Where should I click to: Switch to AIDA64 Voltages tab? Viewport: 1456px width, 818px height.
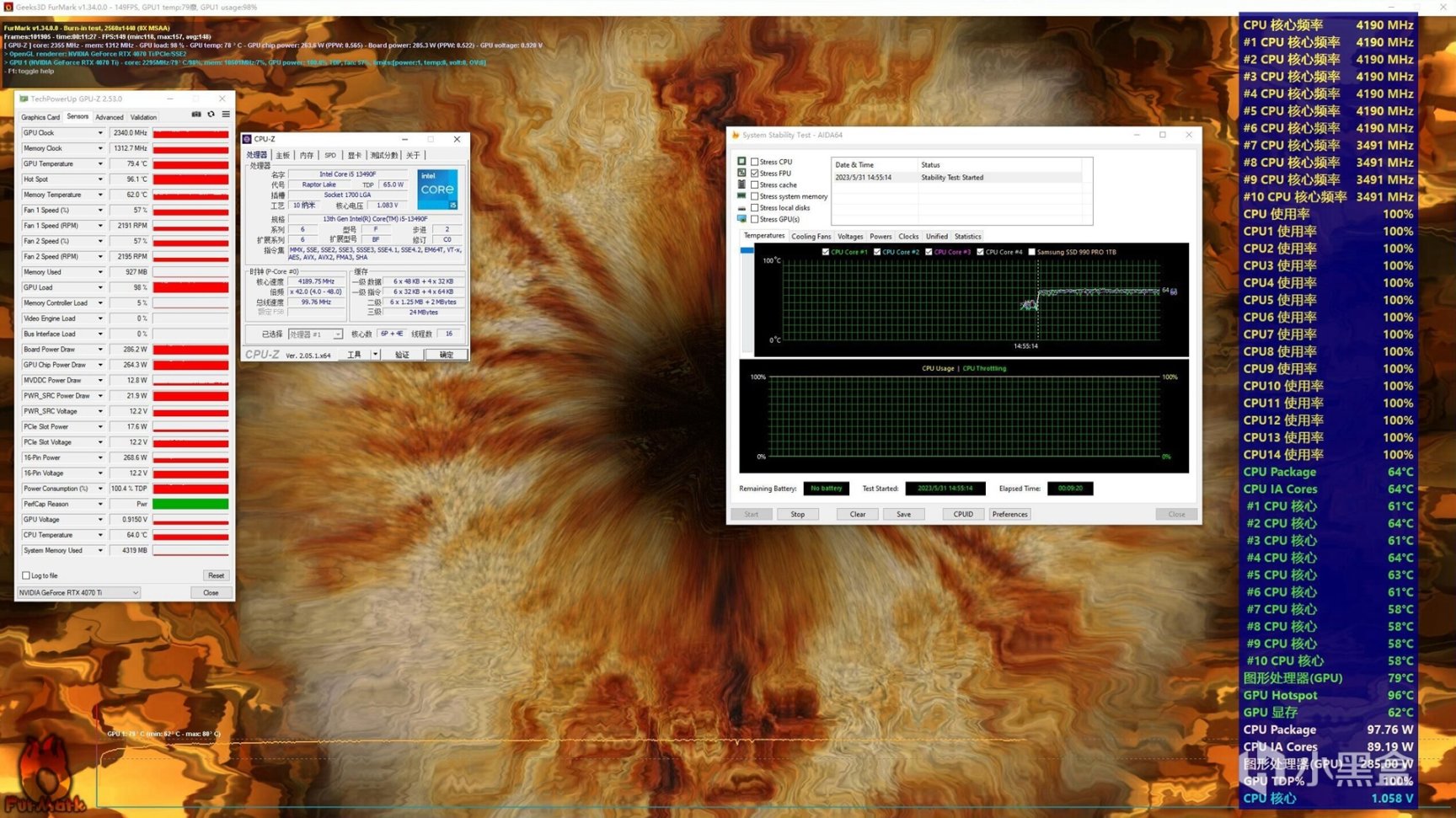[850, 237]
